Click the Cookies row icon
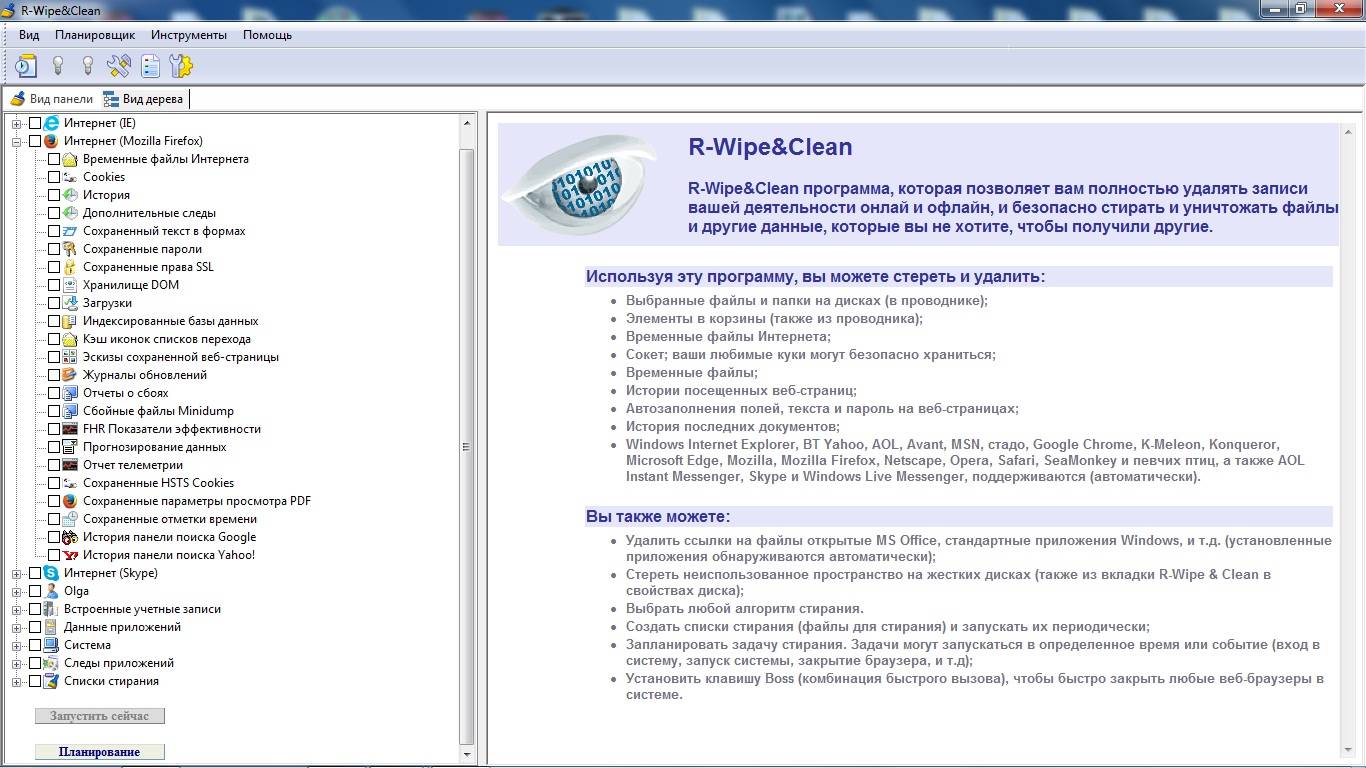The width and height of the screenshot is (1366, 768). tap(70, 177)
